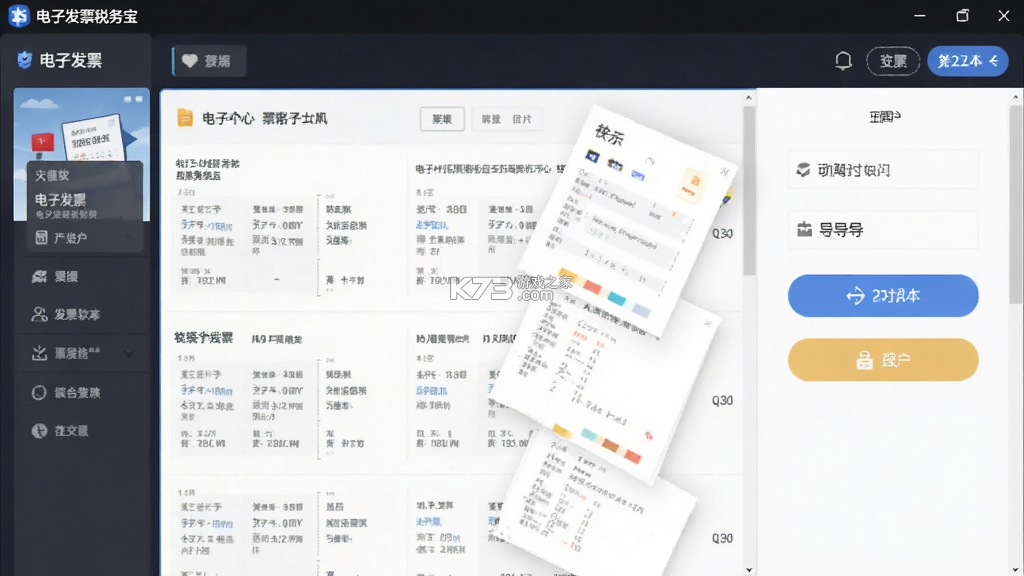This screenshot has height=576, width=1024.
Task: Click the orange document badge in the top popup card
Action: pos(692,185)
